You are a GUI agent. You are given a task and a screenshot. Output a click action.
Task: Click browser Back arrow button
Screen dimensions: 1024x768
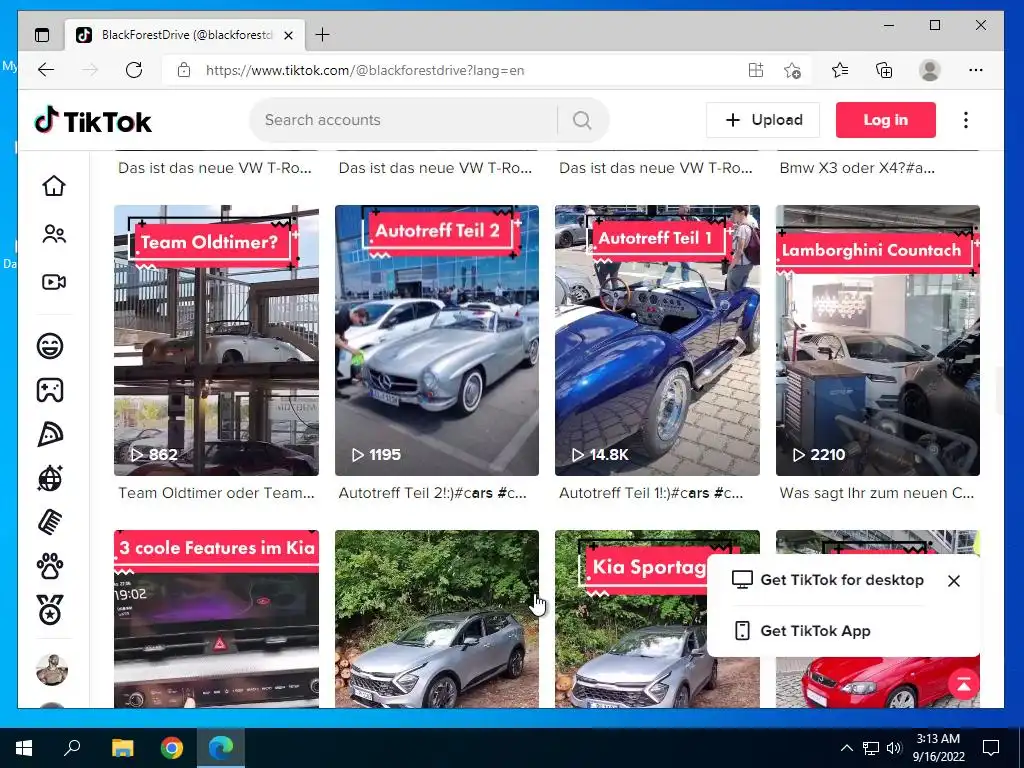[46, 70]
